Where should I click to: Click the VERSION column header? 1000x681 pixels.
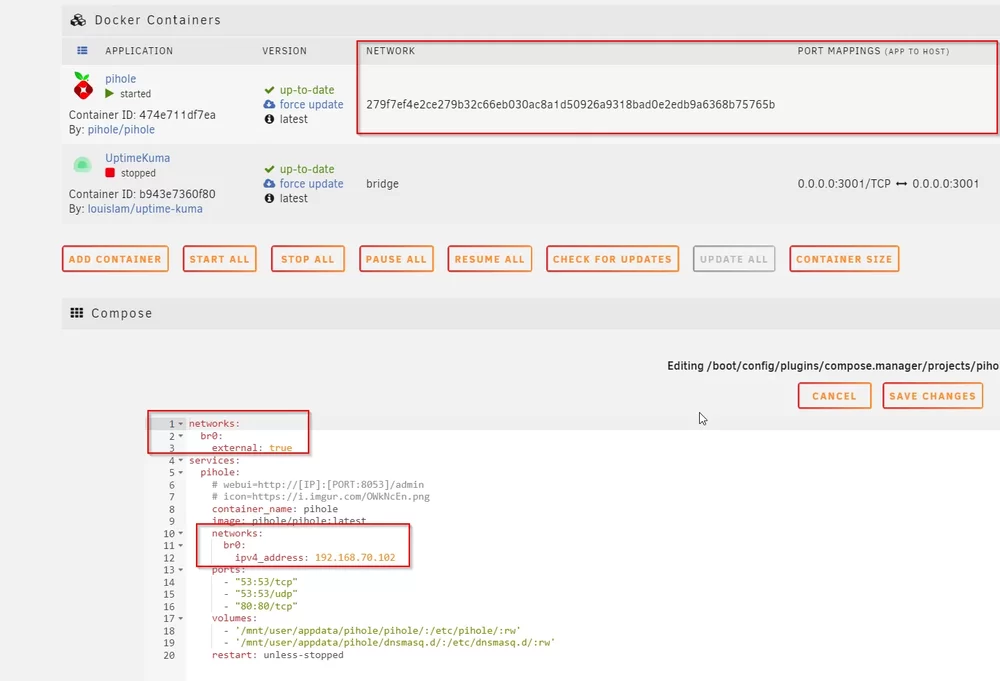point(284,51)
